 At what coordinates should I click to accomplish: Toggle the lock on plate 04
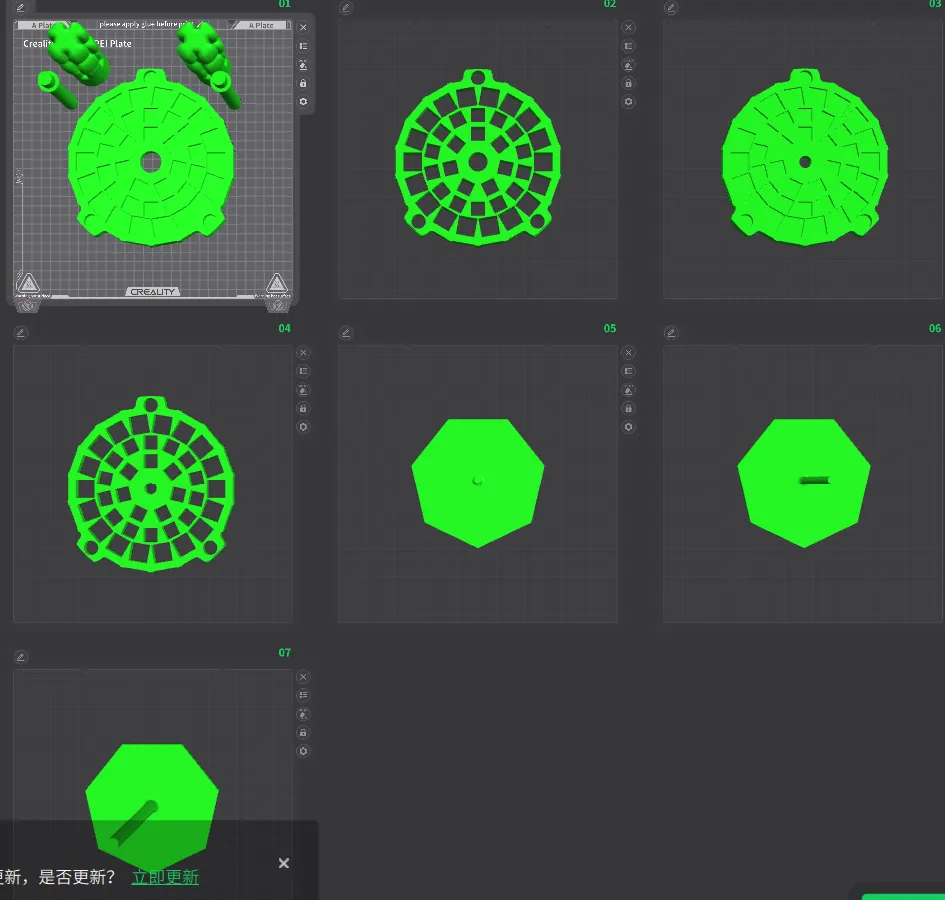pos(303,408)
